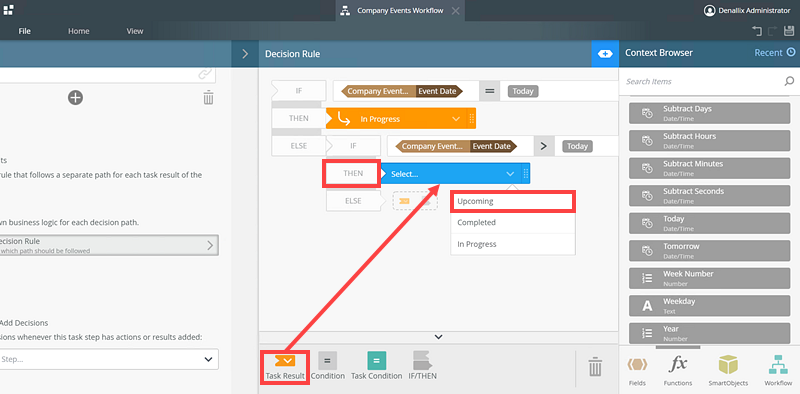Viewport: 800px width, 394px height.
Task: Select the Tomorrow function item
Action: click(709, 251)
